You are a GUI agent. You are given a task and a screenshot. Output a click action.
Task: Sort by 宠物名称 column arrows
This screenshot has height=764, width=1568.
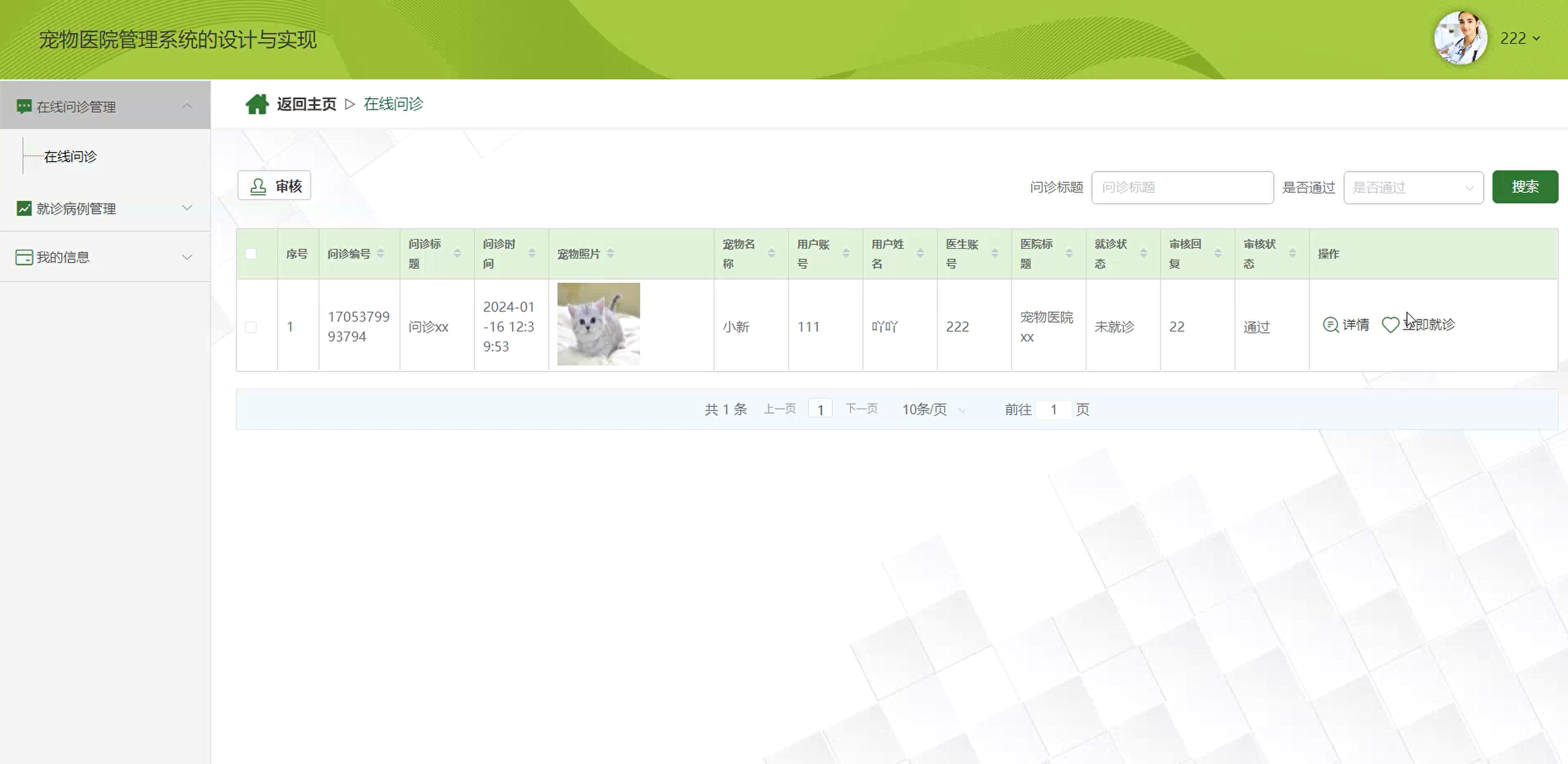click(x=771, y=253)
